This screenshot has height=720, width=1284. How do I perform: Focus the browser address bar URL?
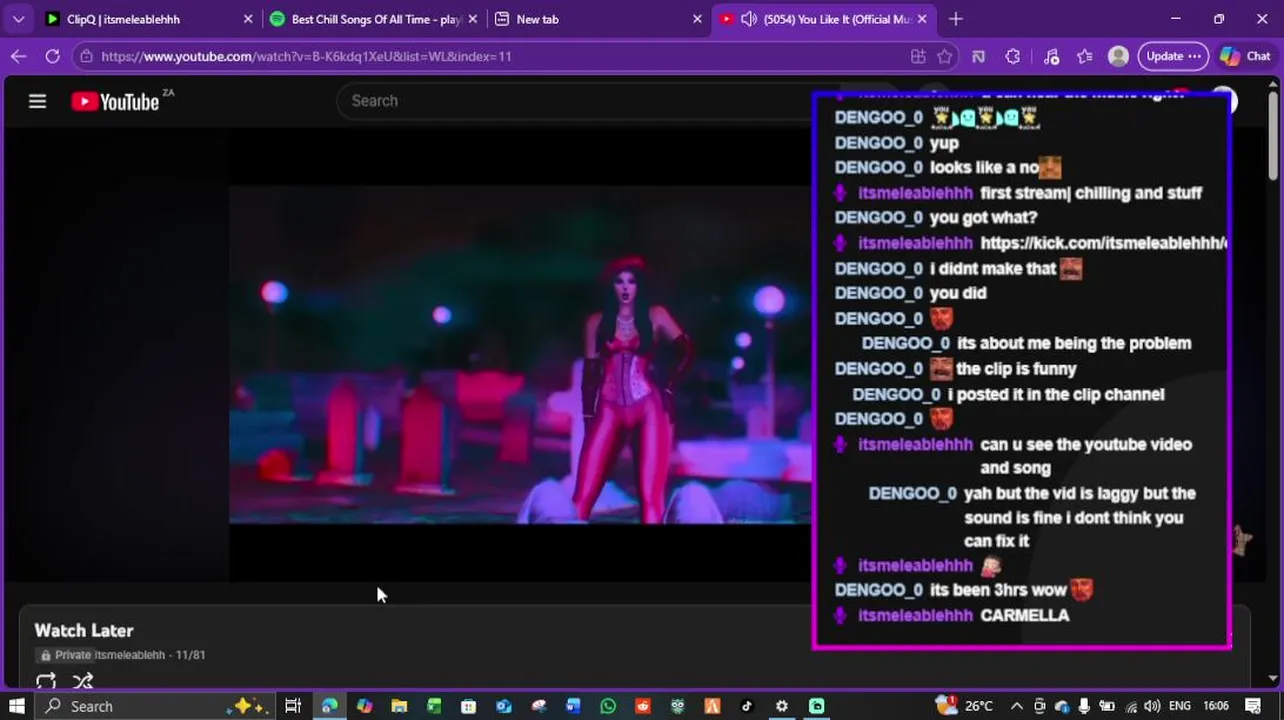pos(306,56)
